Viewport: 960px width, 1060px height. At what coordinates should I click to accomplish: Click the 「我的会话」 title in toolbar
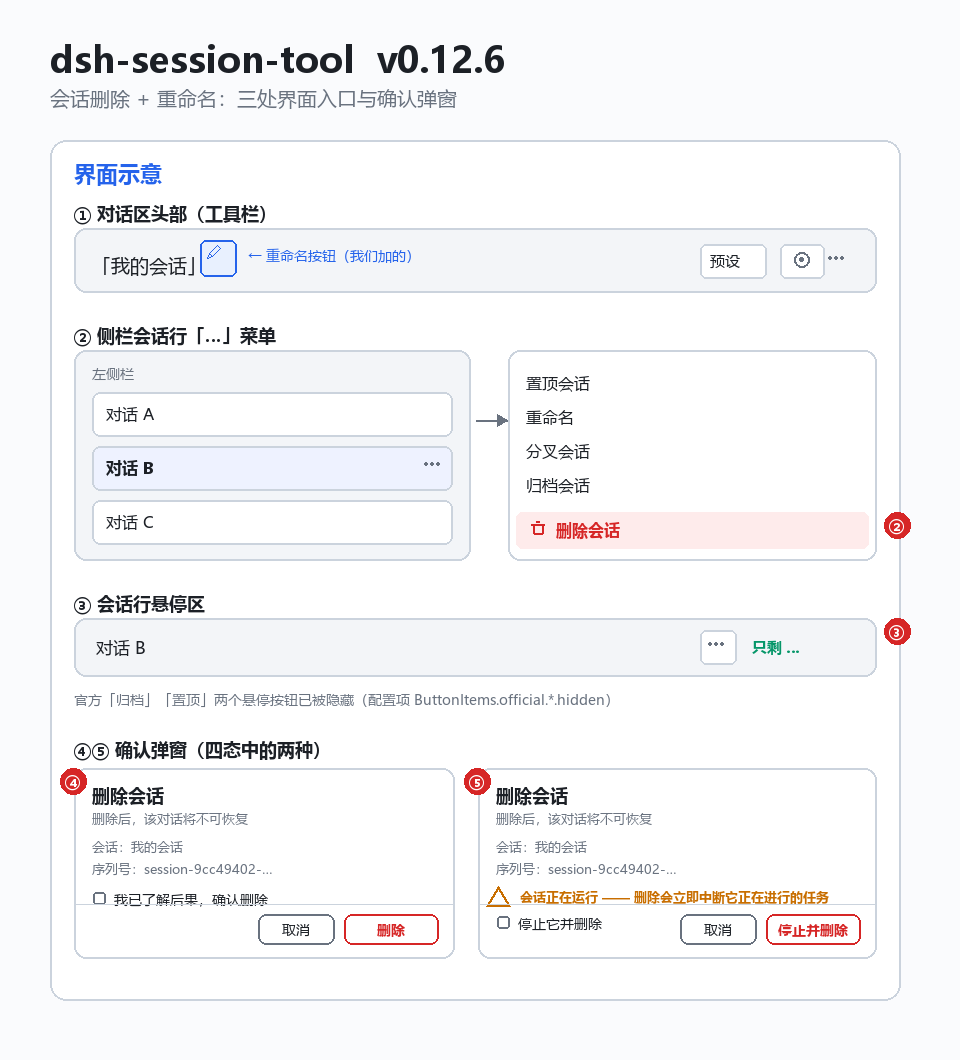point(148,266)
